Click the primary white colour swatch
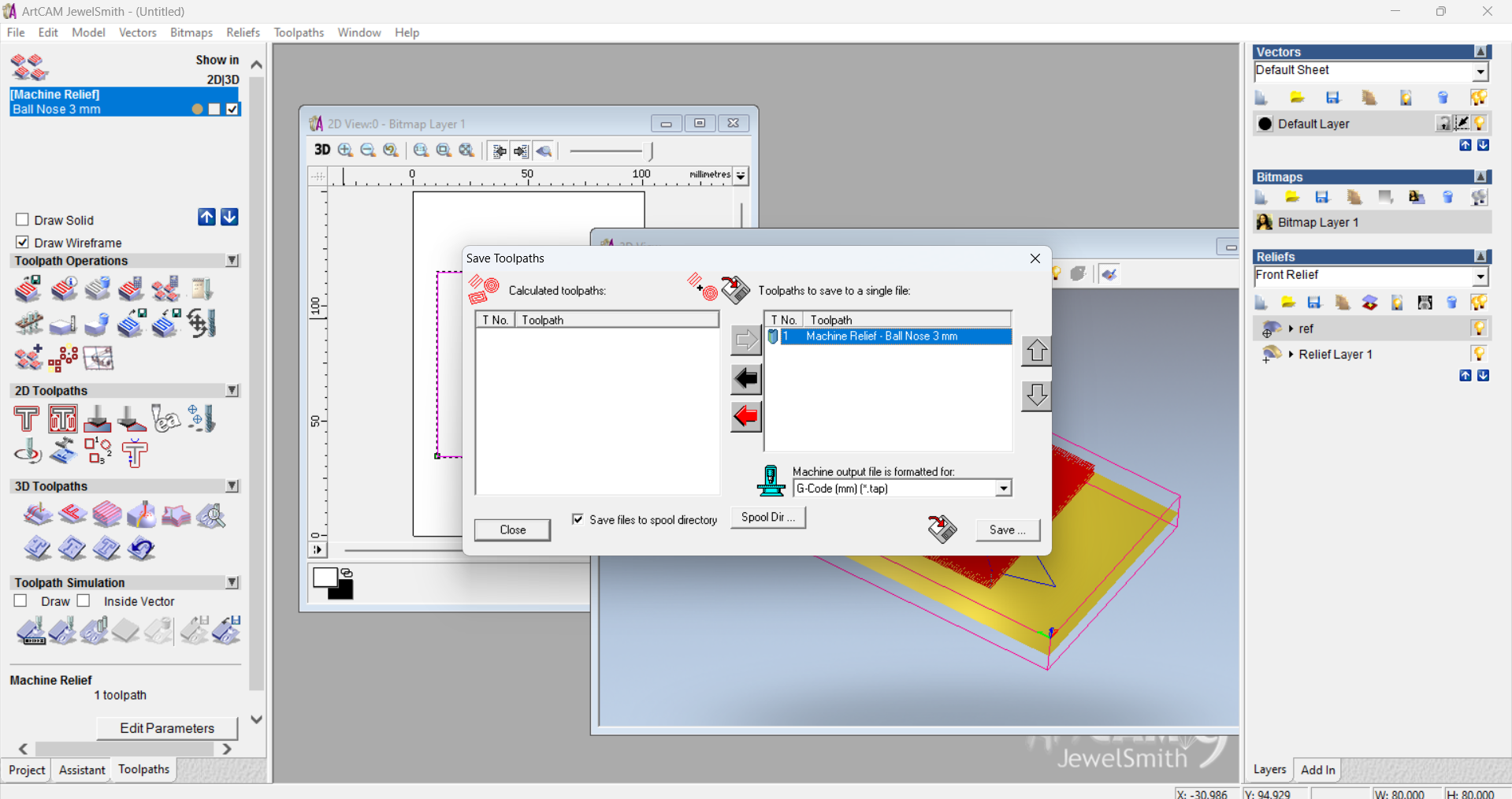 pos(324,577)
